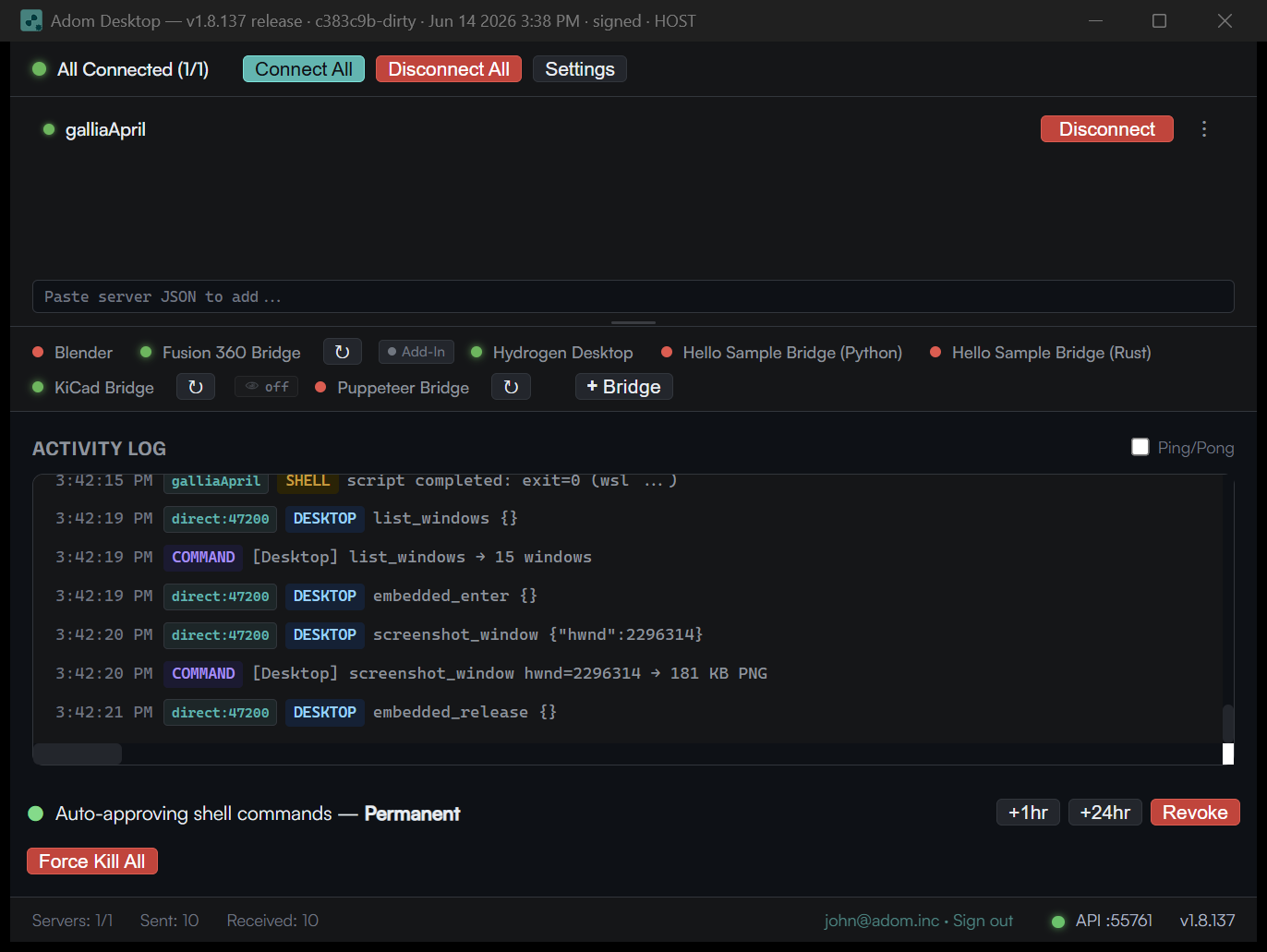Select the Puppeteer Bridge label
The image size is (1267, 952).
[x=404, y=388]
